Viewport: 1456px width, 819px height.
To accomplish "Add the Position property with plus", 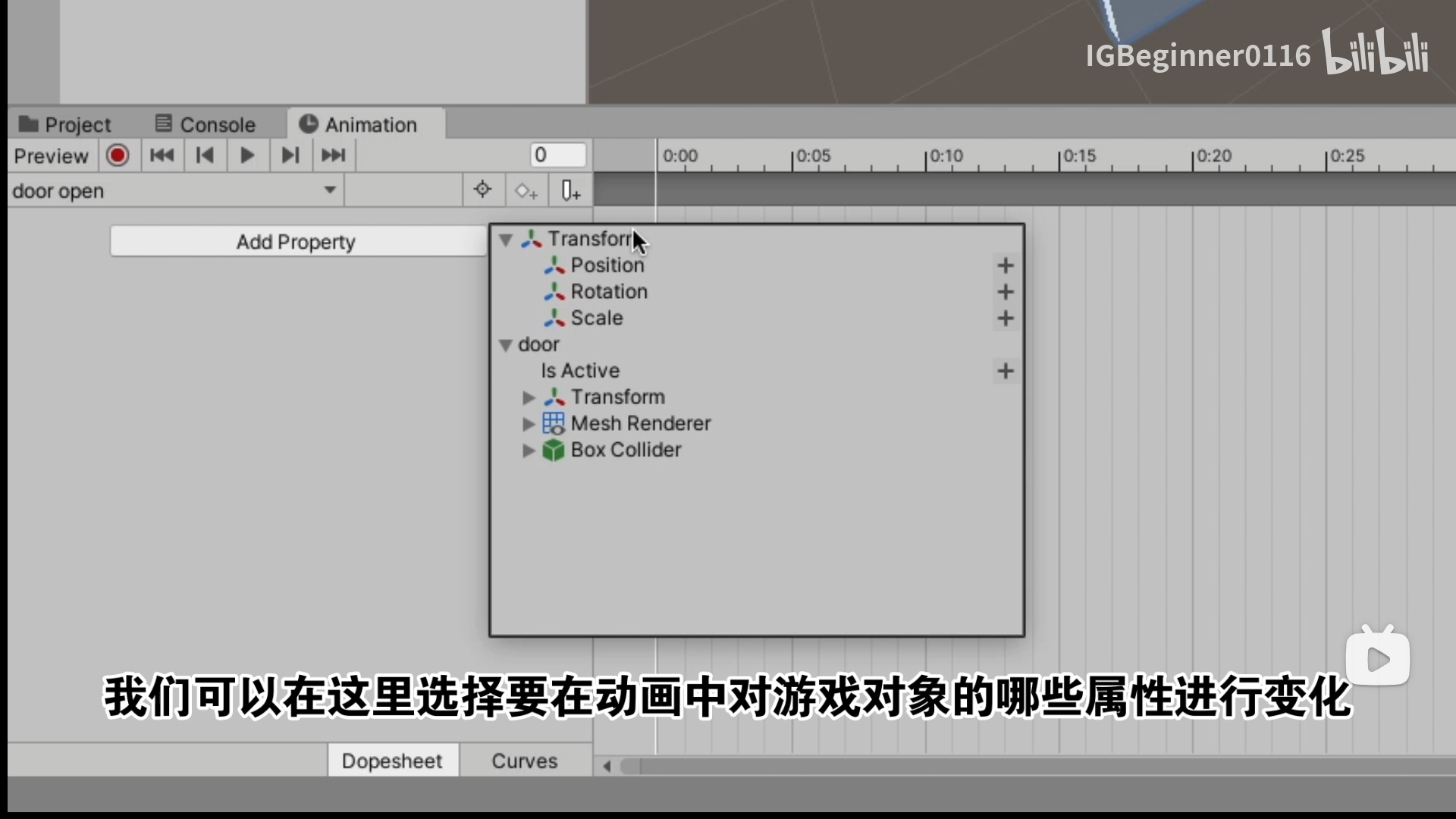I will pos(1006,265).
